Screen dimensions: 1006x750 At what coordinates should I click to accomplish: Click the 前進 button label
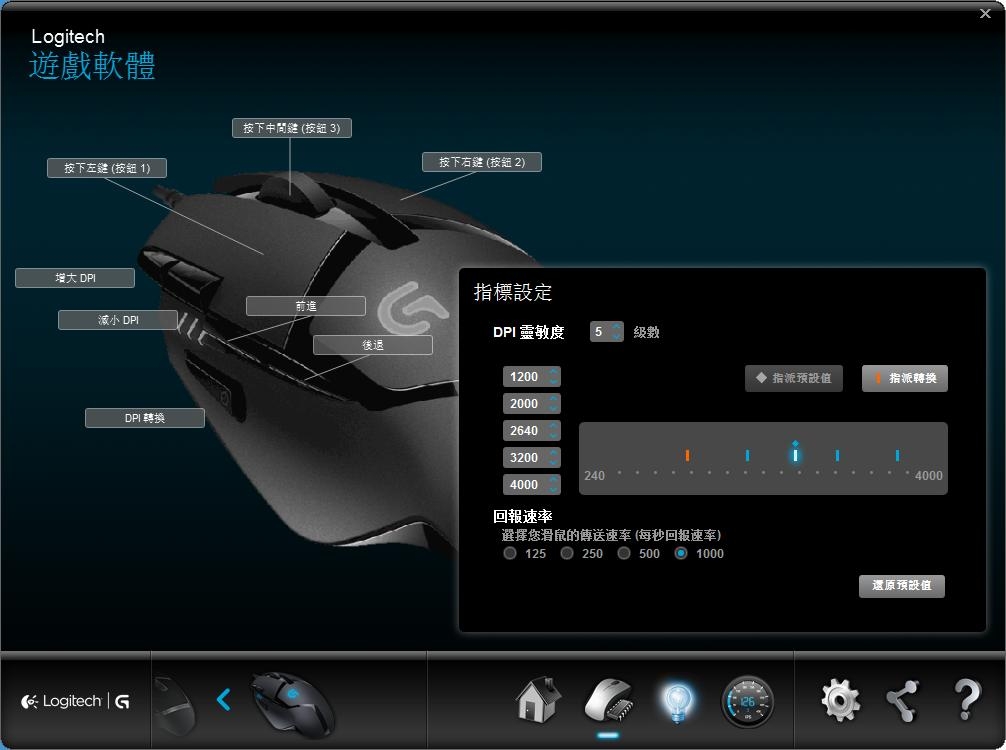(x=306, y=306)
